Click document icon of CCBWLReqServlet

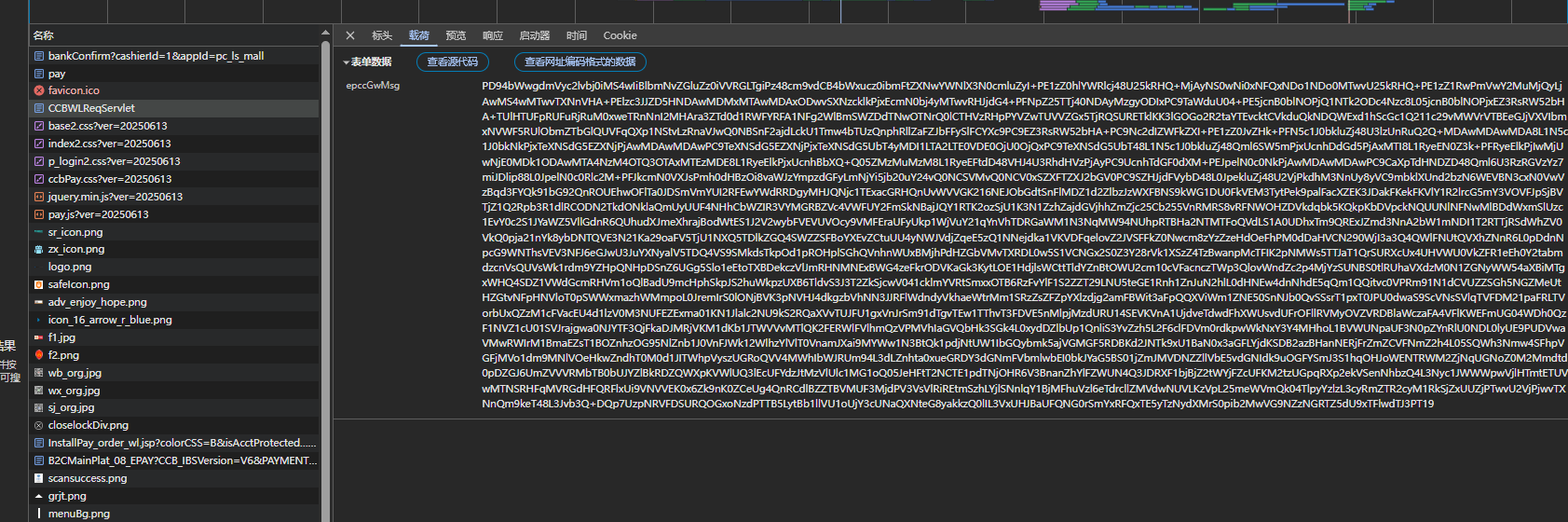[39, 108]
